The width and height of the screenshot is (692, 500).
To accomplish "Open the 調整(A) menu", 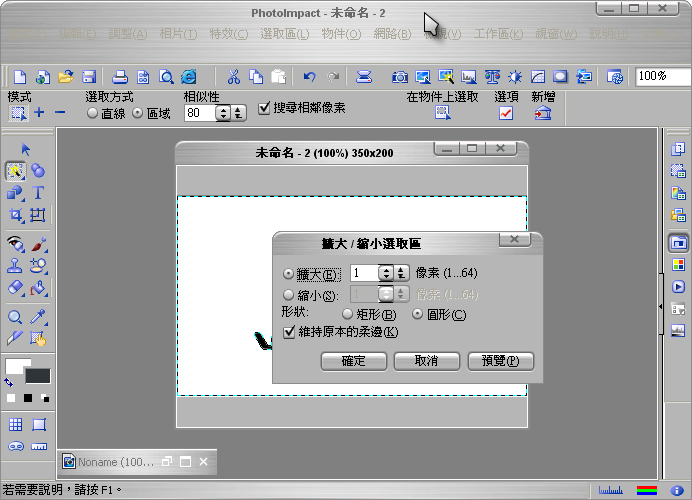I will 128,34.
